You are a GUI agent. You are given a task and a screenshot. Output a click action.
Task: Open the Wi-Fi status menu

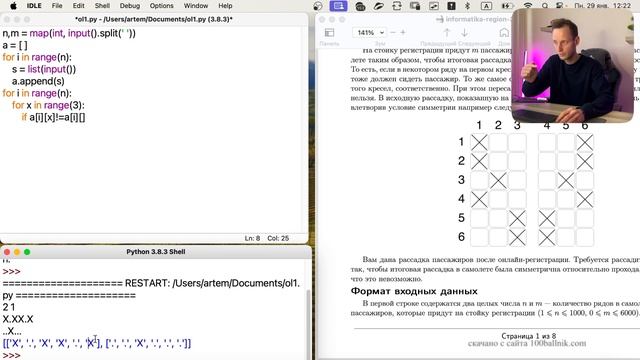click(528, 6)
